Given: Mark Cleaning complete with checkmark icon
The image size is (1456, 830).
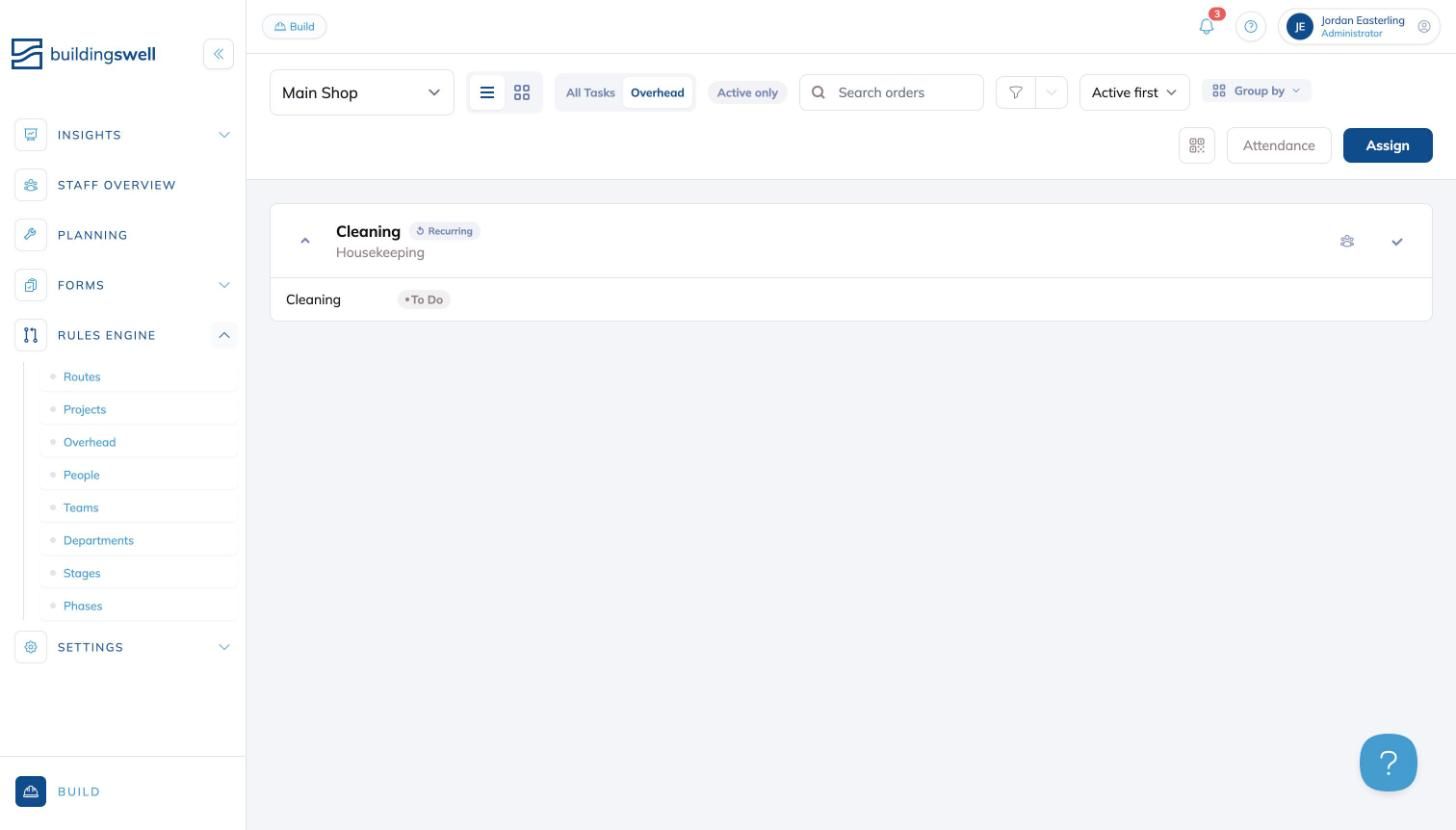Looking at the screenshot, I should [1397, 241].
